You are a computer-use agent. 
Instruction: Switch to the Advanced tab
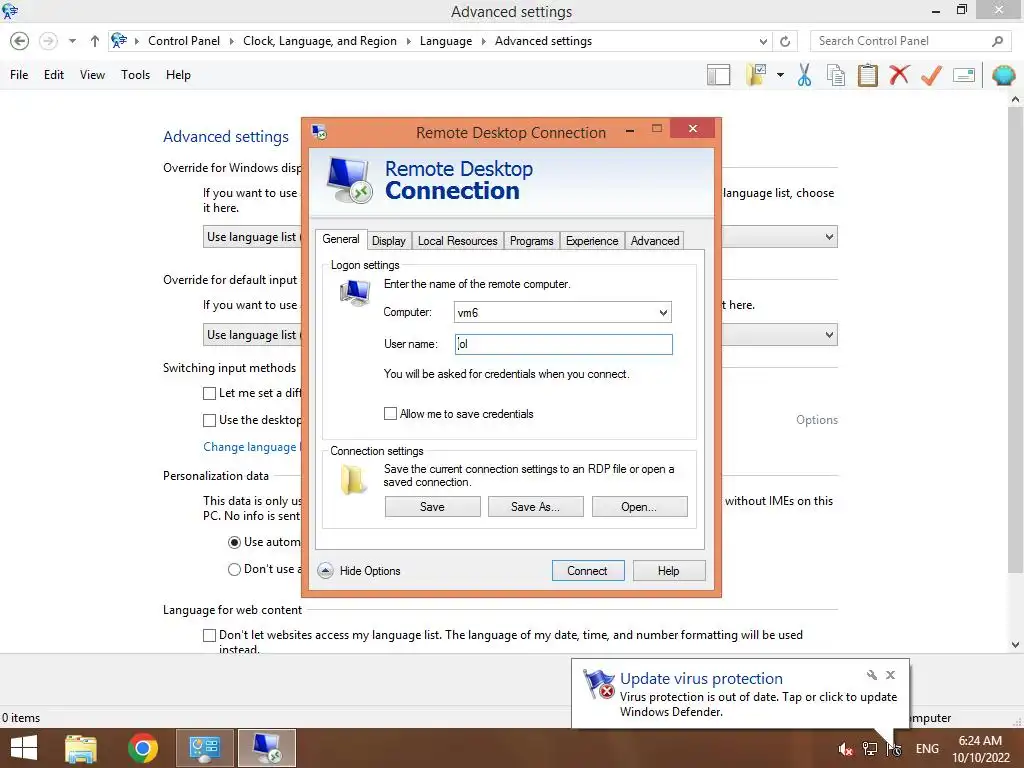click(x=654, y=241)
